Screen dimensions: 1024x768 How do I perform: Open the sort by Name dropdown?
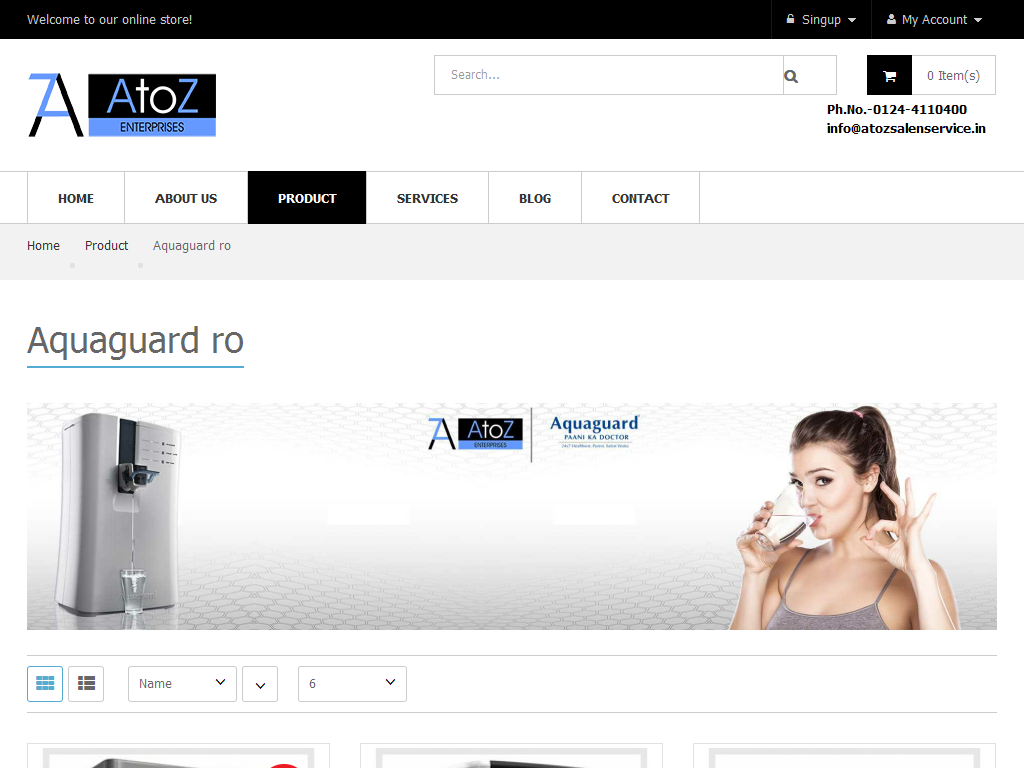(x=182, y=684)
